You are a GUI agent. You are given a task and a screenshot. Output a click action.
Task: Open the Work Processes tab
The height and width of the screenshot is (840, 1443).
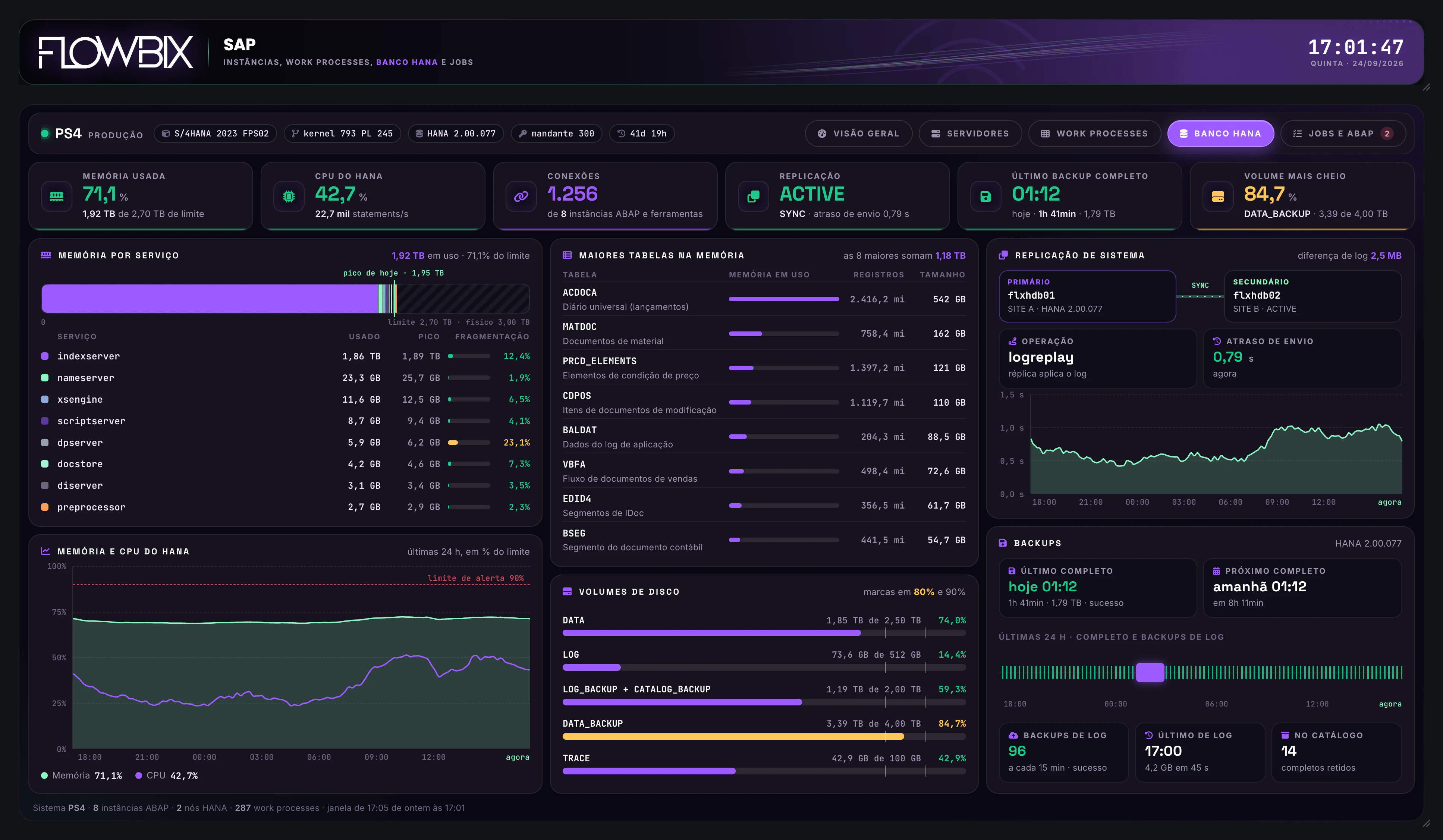[1094, 133]
